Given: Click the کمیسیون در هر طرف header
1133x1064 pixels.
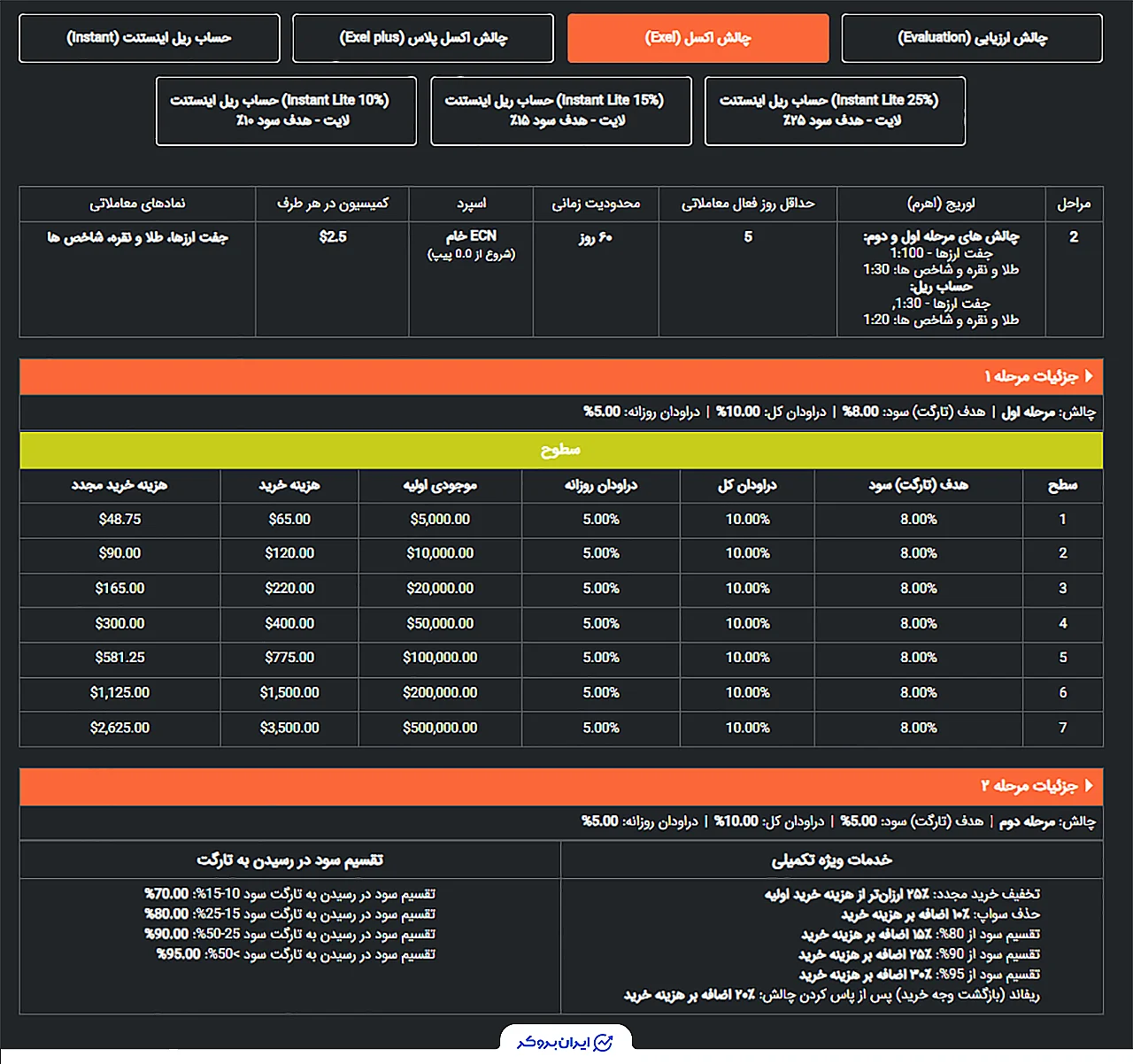Looking at the screenshot, I should [333, 204].
